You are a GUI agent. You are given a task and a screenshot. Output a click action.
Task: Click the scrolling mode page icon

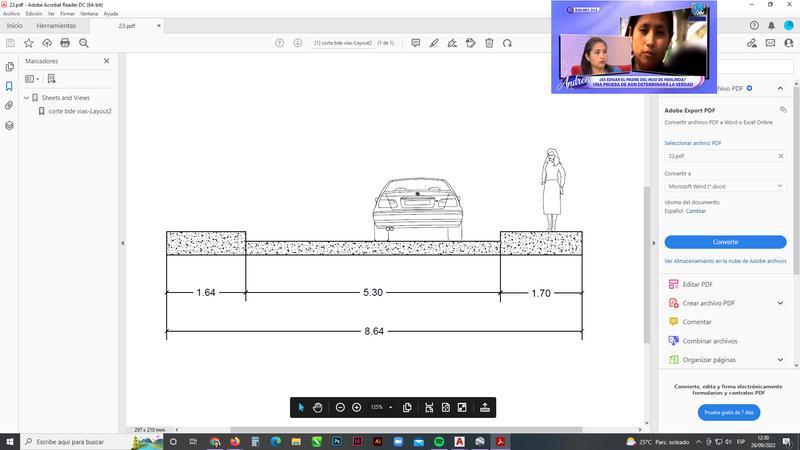pos(429,407)
